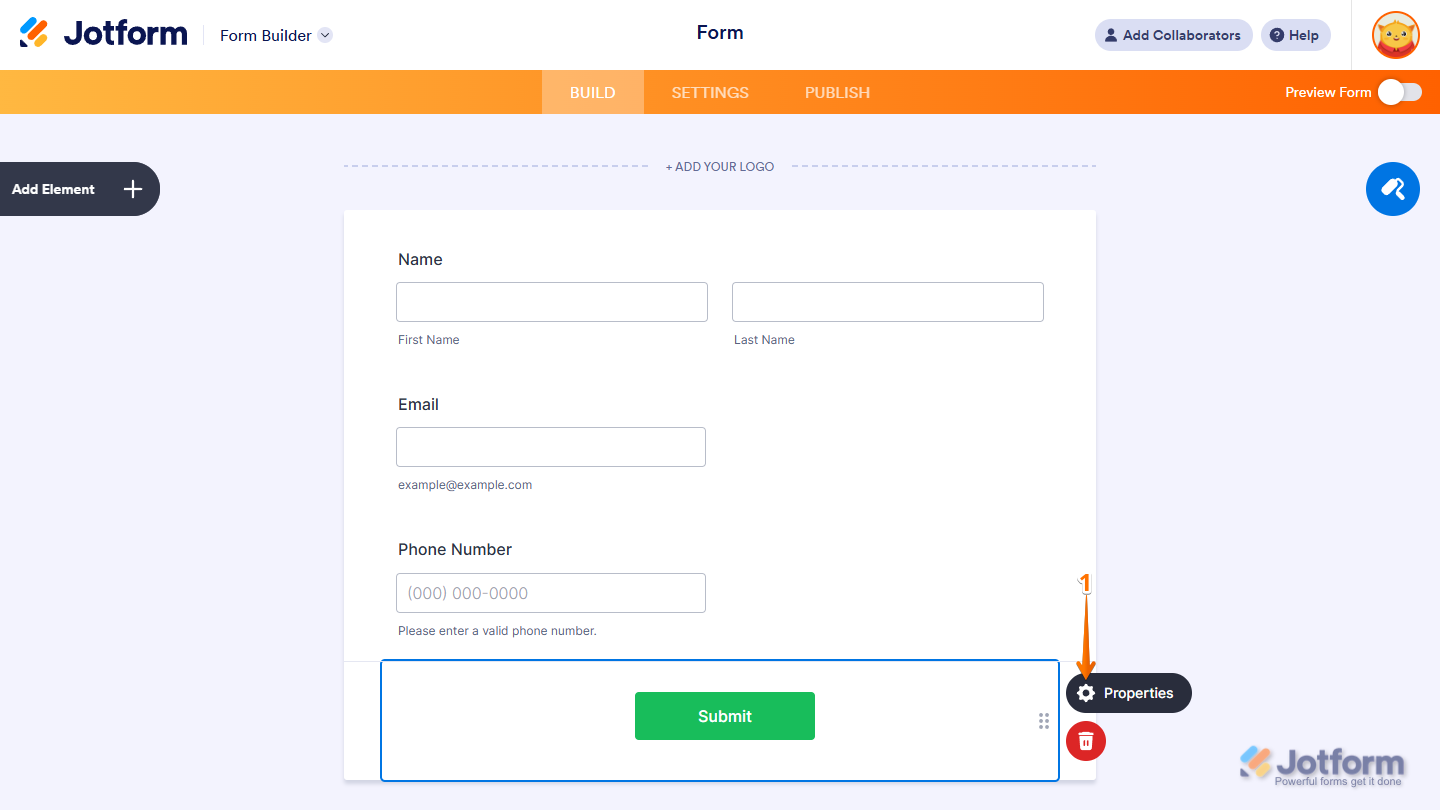Switch to the SETTINGS tab
Viewport: 1440px width, 810px height.
click(710, 91)
